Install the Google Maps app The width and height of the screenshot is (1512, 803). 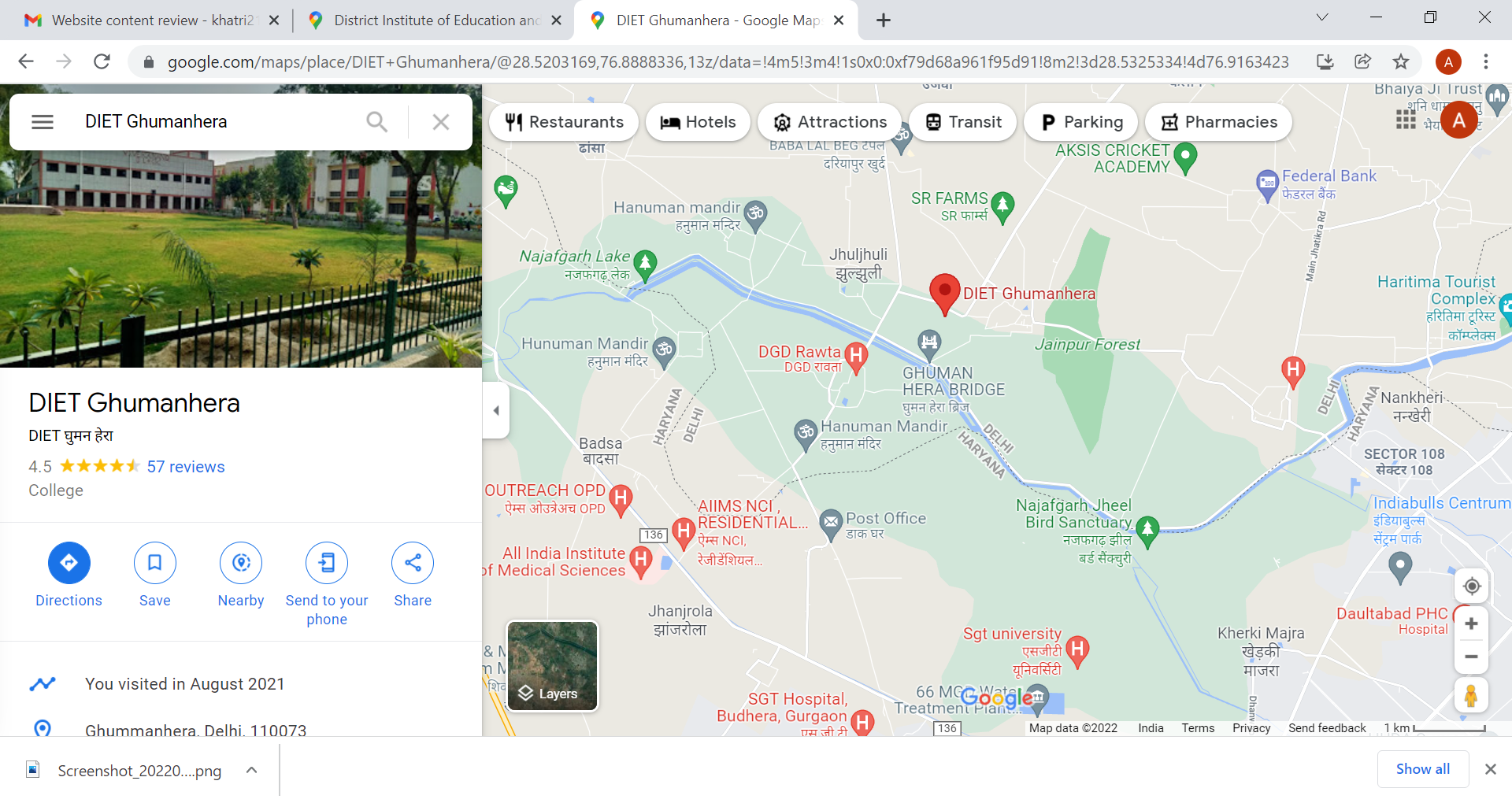pyautogui.click(x=1325, y=61)
